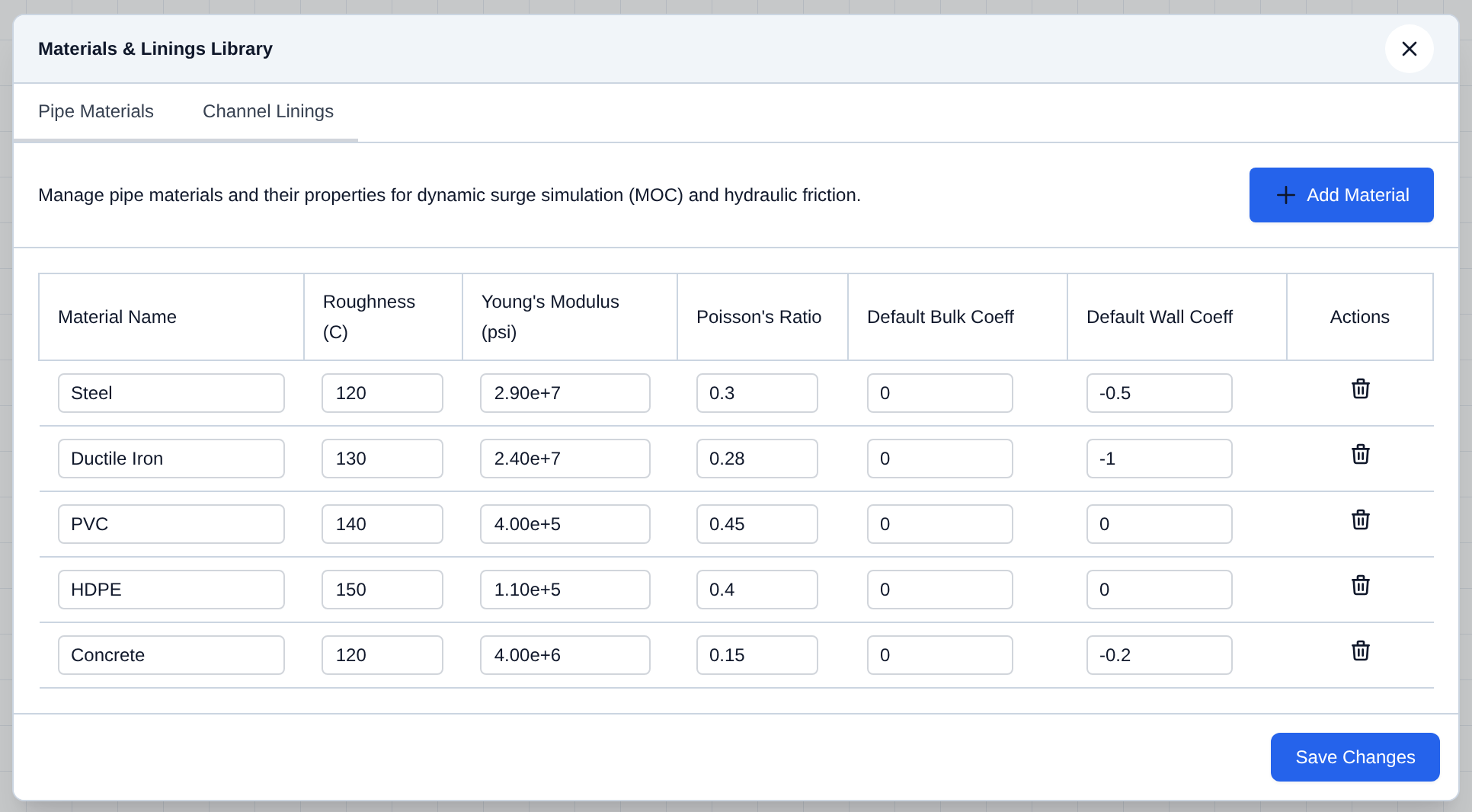Edit the HDPE material name field

171,590
